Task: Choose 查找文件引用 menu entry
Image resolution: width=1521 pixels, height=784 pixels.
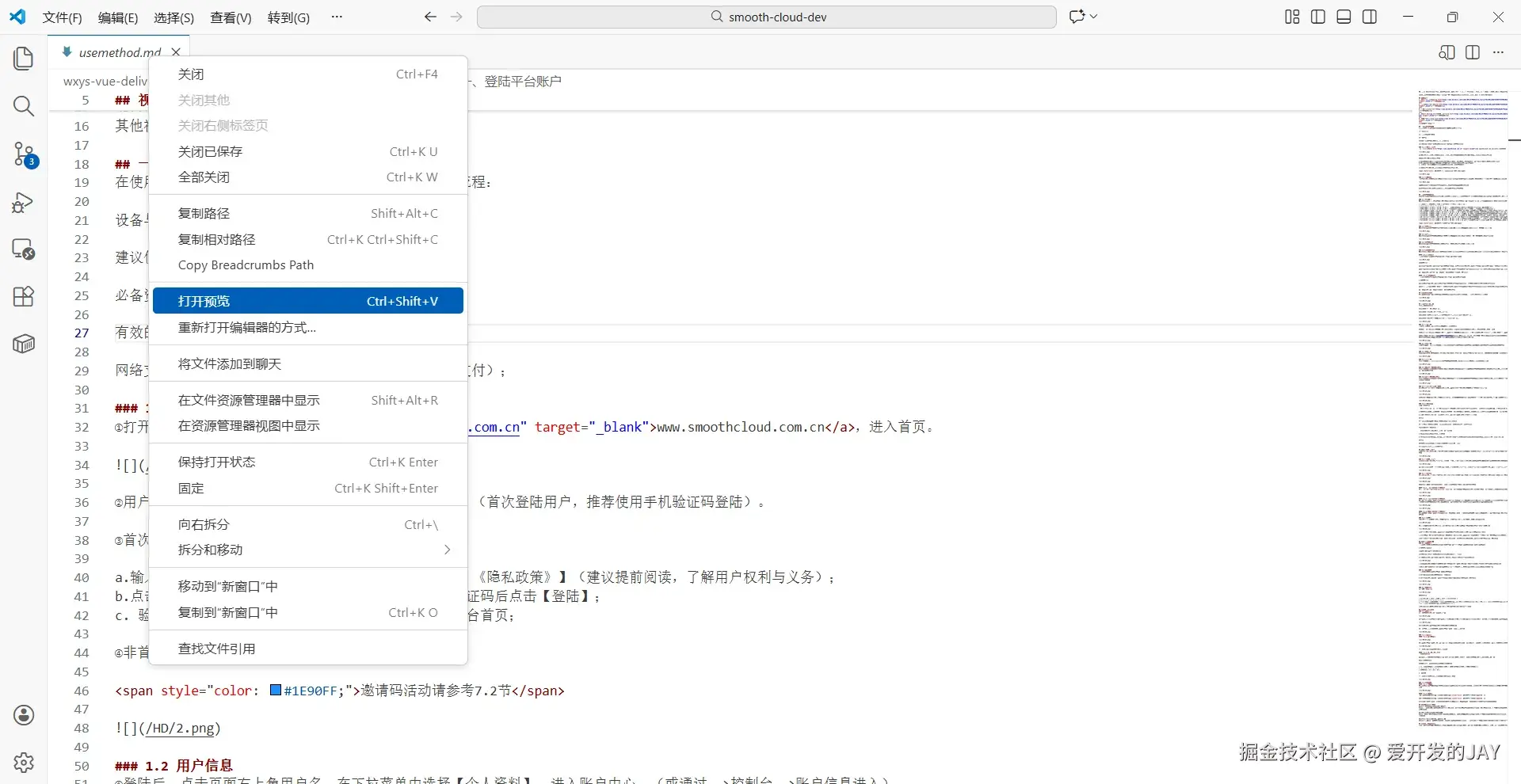Action: pos(308,649)
